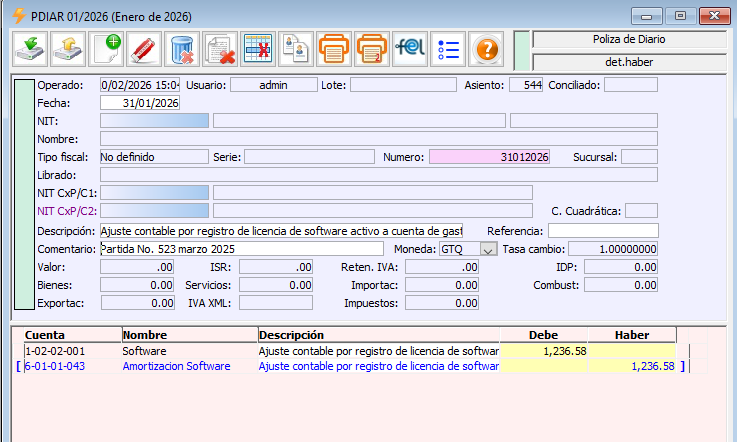
Task: Click the det.haber button
Action: pyautogui.click(x=629, y=62)
